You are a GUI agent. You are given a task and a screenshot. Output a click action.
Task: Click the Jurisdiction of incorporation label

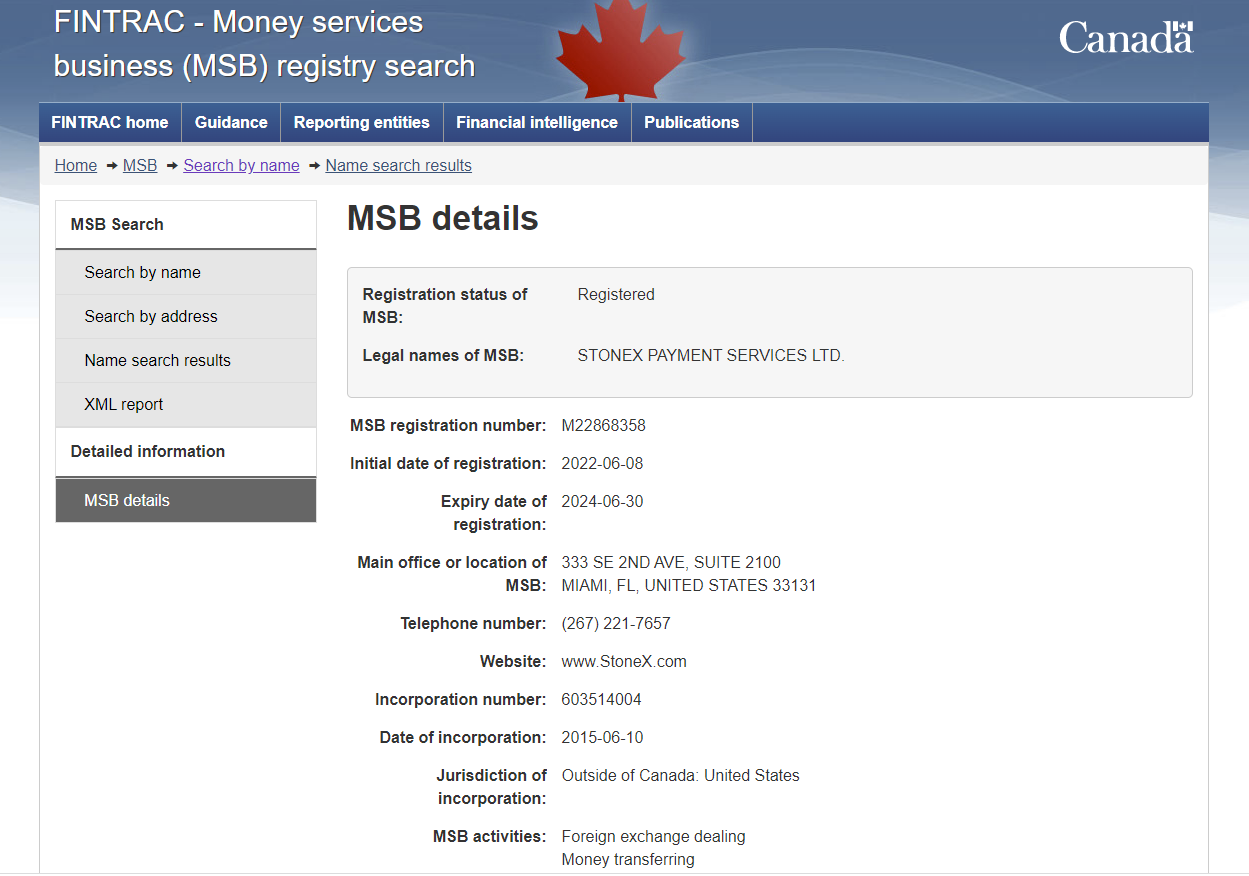click(492, 787)
